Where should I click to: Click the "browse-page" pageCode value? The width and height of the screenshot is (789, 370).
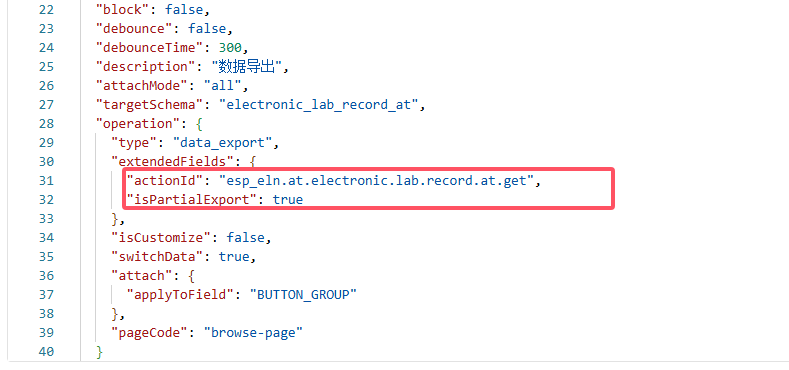(x=253, y=333)
